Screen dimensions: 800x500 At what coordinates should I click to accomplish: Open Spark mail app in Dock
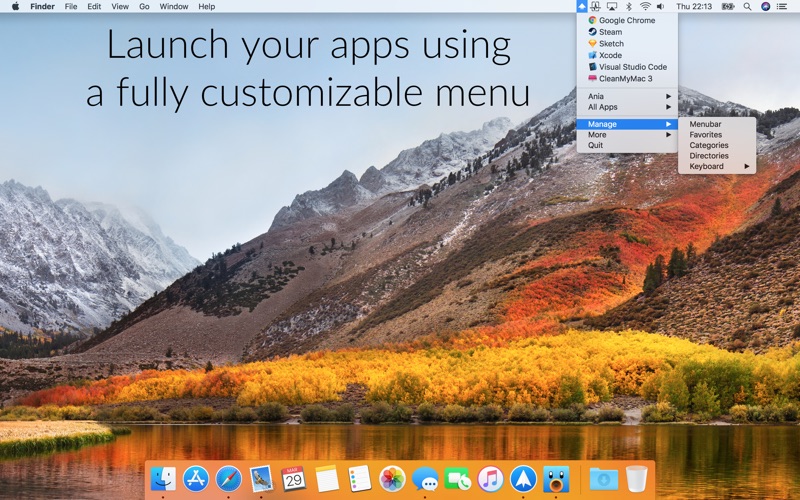click(x=523, y=479)
